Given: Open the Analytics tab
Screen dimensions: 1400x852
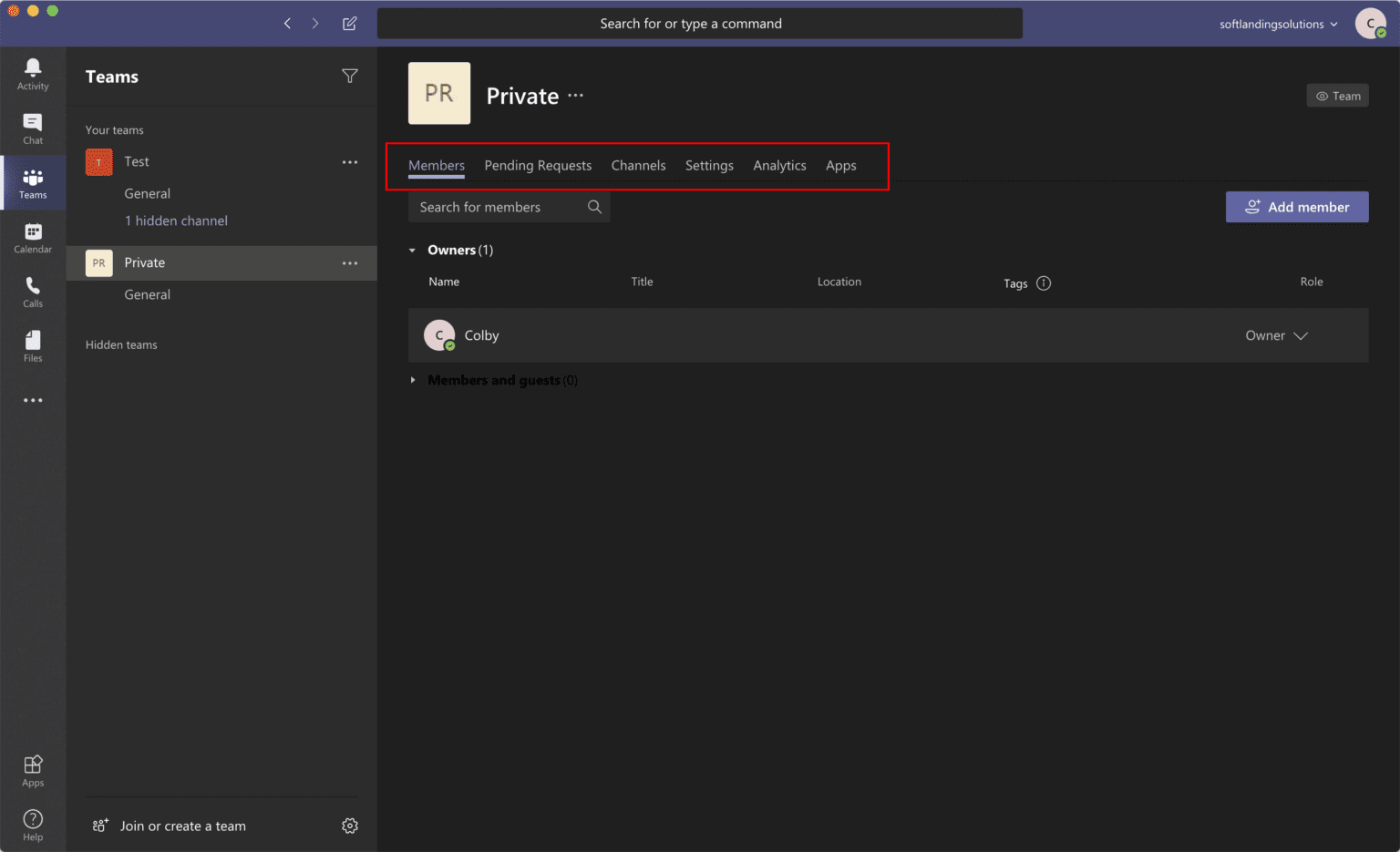Looking at the screenshot, I should click(779, 165).
